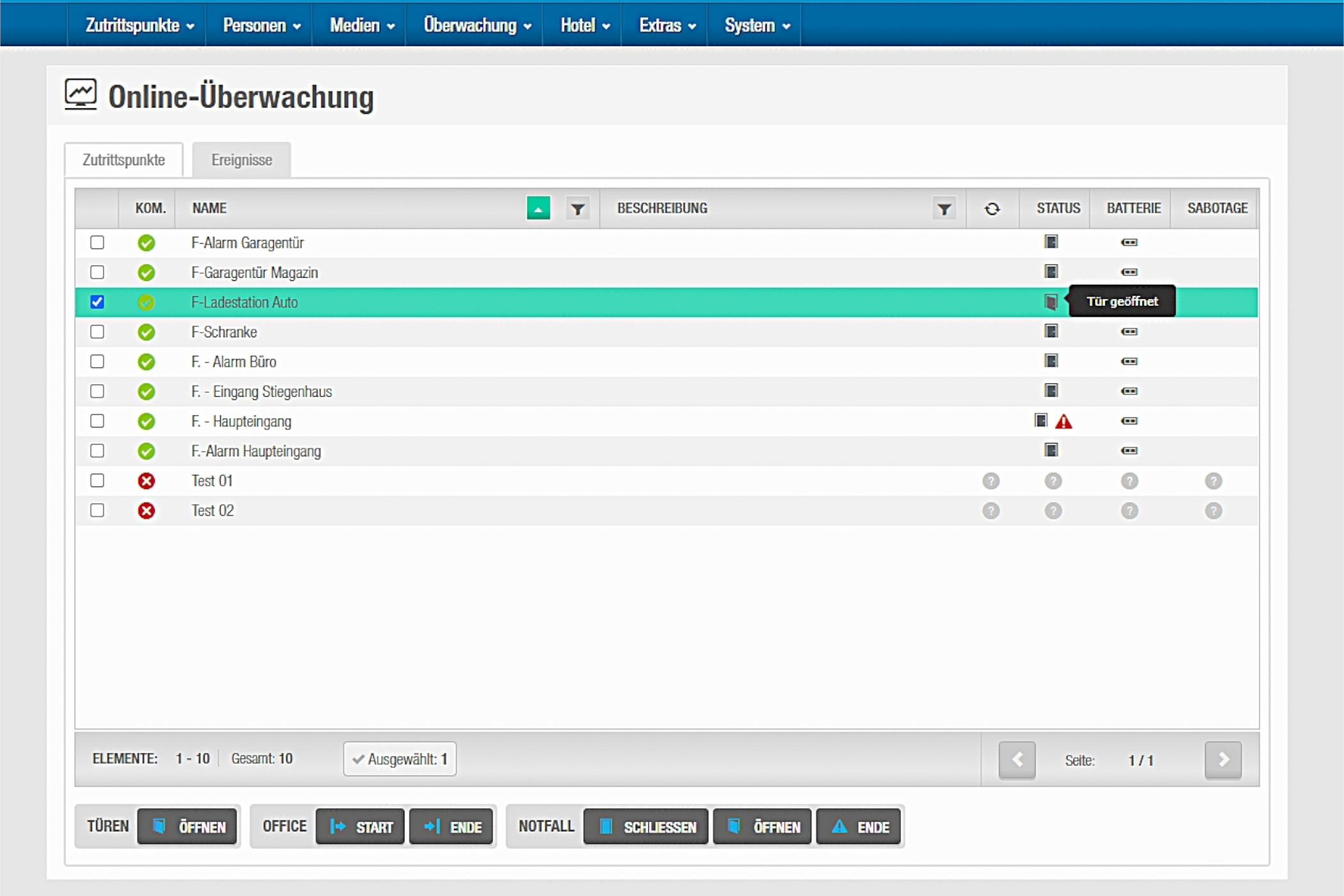1344x896 pixels.
Task: Switch to the Ereignisse tab
Action: tap(241, 160)
